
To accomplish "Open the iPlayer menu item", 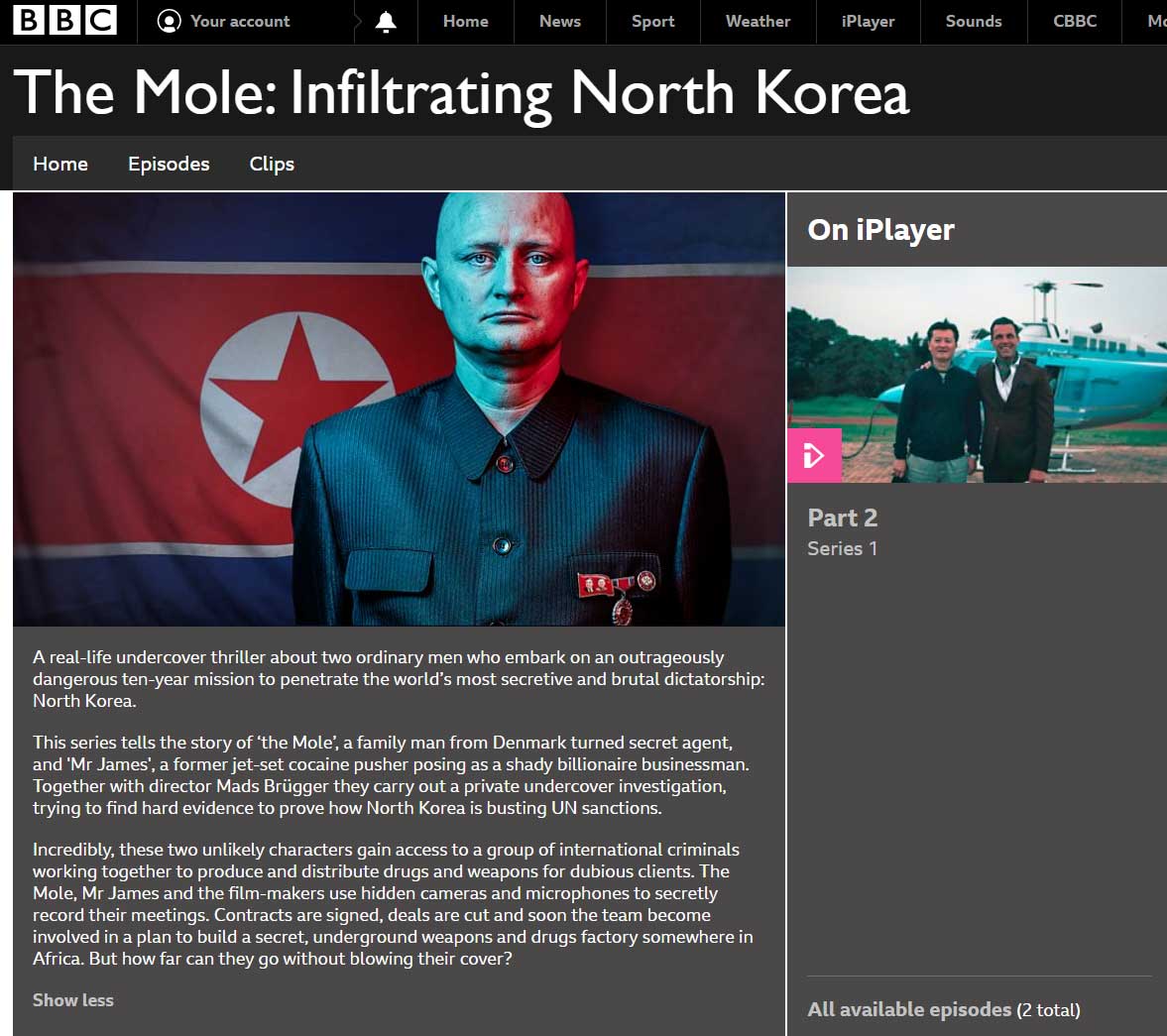I will tap(867, 20).
